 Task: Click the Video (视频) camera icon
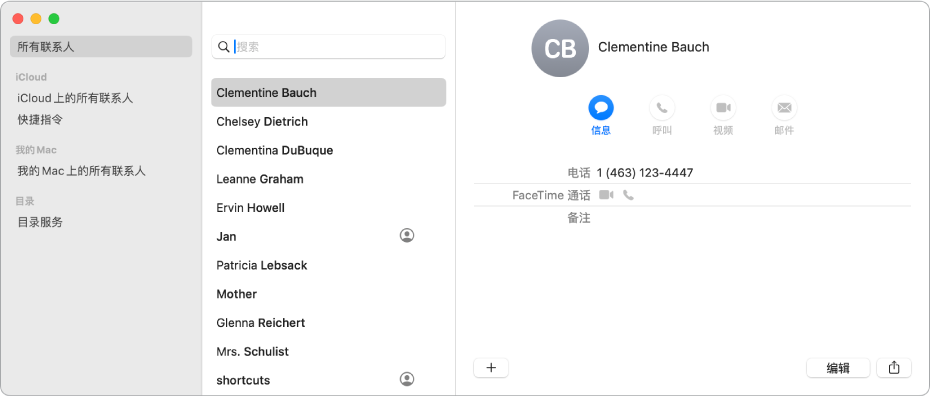pyautogui.click(x=723, y=108)
